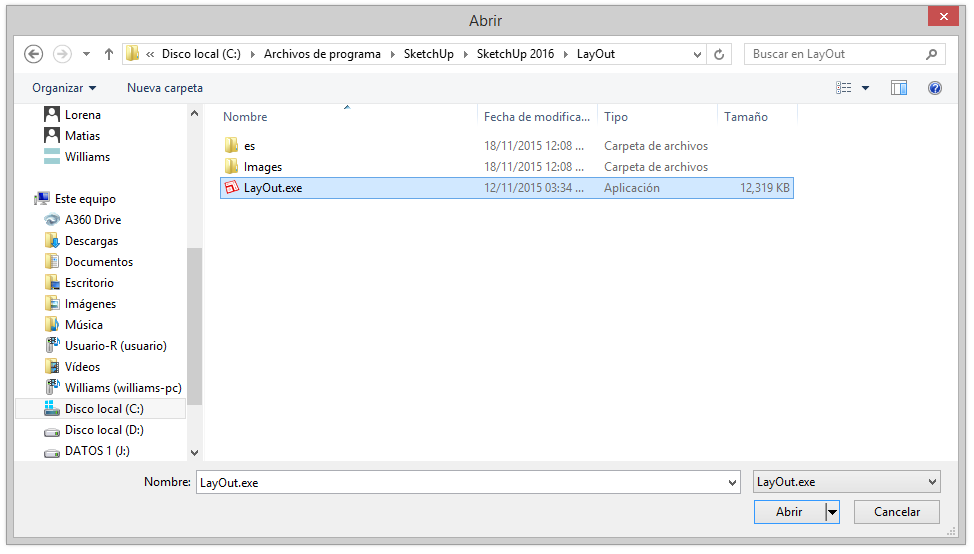Change view with the view icon

844,88
